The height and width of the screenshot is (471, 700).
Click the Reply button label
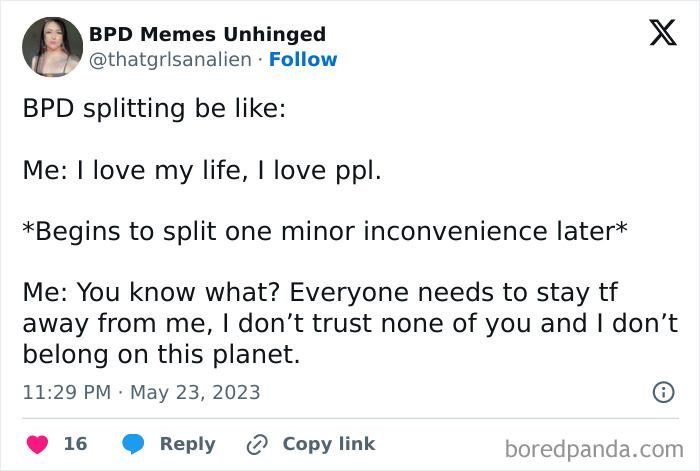pos(187,444)
